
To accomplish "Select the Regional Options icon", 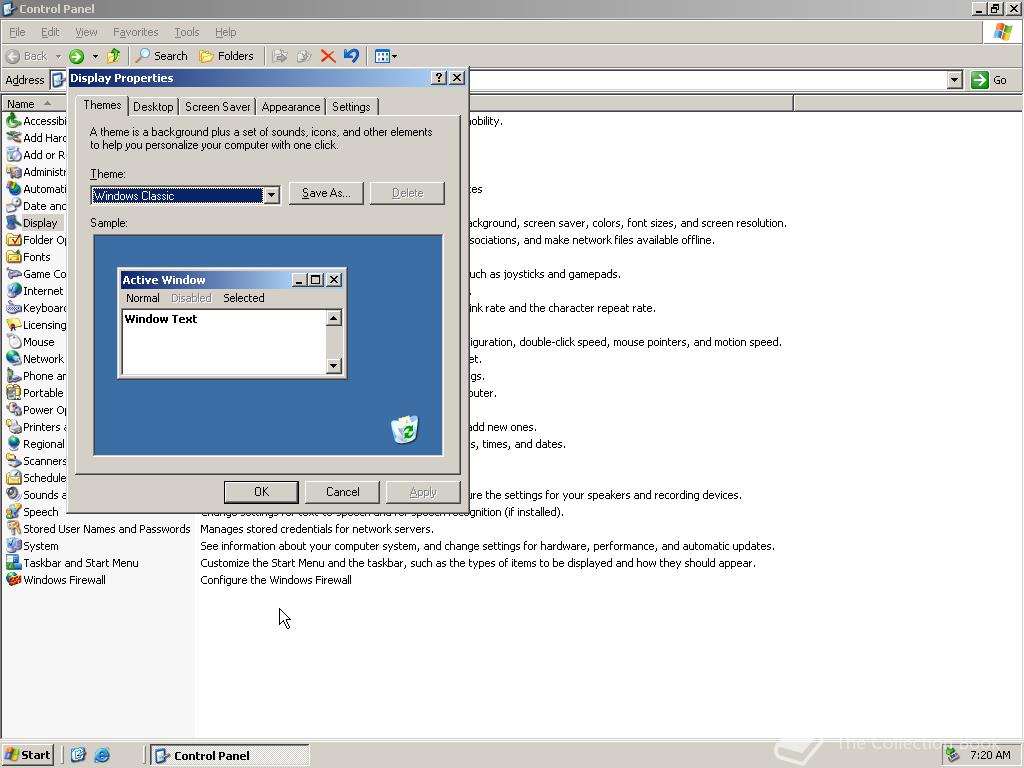I will coord(13,443).
